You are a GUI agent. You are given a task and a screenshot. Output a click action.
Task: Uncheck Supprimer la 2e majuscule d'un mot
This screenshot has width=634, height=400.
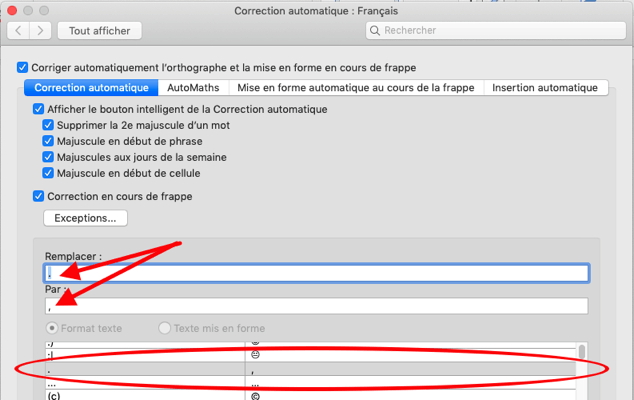tap(48, 125)
